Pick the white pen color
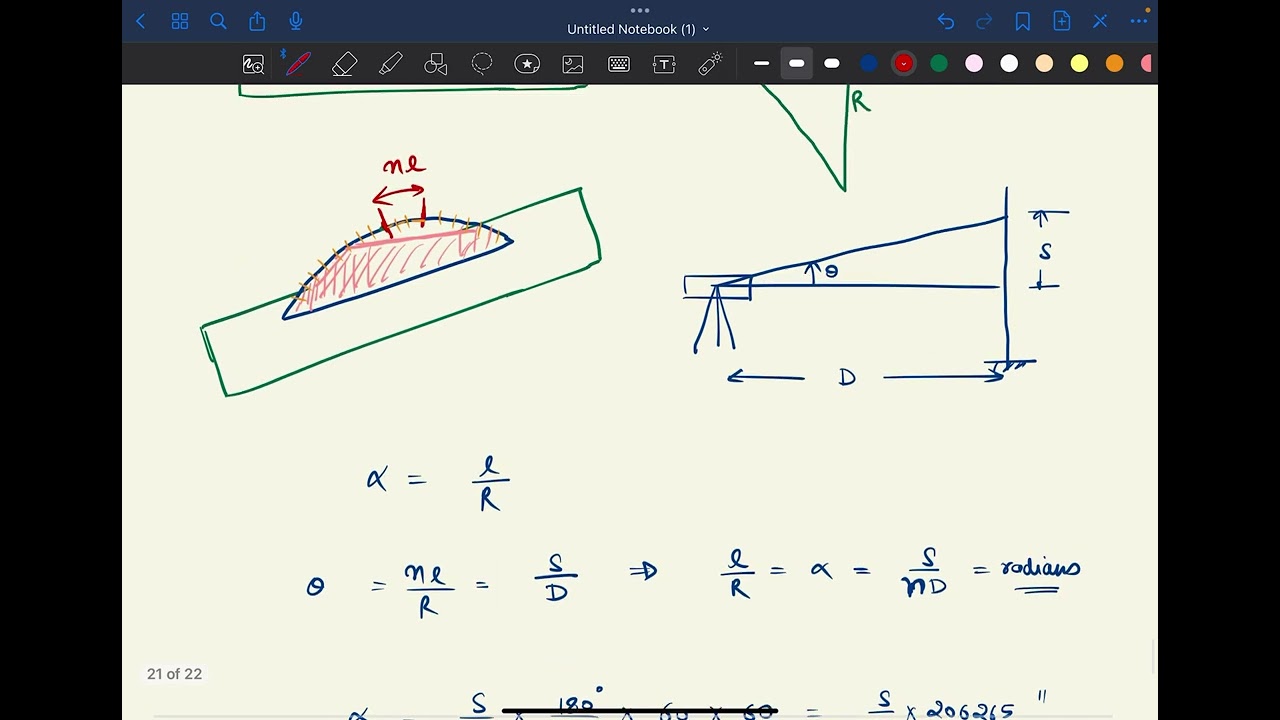 (1009, 63)
